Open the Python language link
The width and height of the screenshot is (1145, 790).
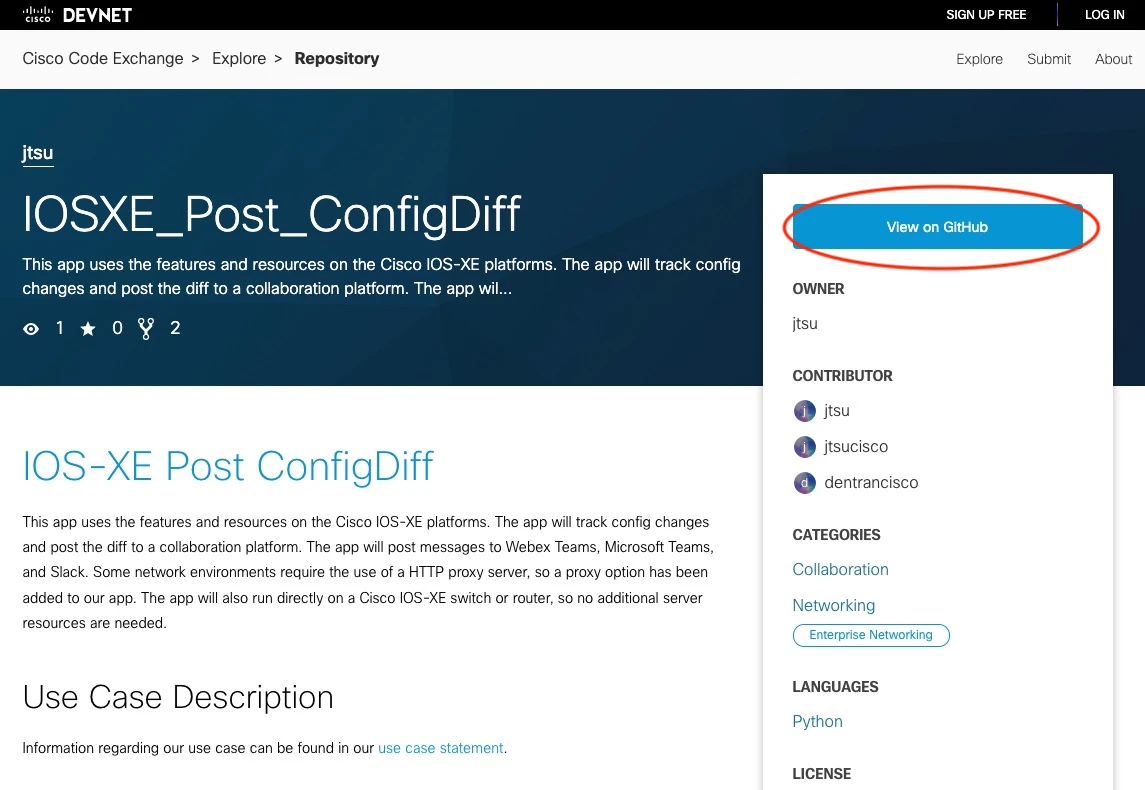(817, 721)
